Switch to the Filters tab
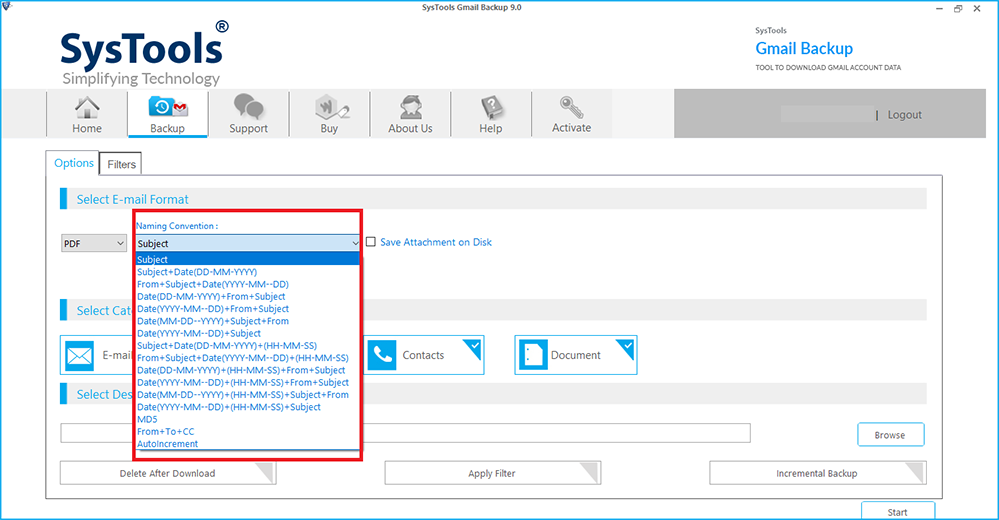The image size is (999, 520). pyautogui.click(x=121, y=164)
